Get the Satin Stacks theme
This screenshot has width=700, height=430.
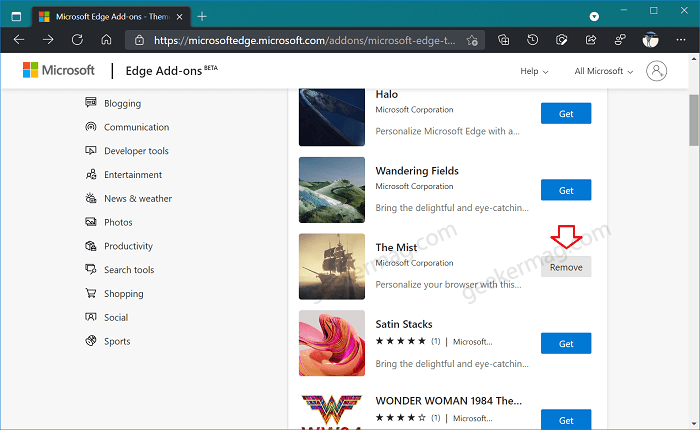(566, 343)
